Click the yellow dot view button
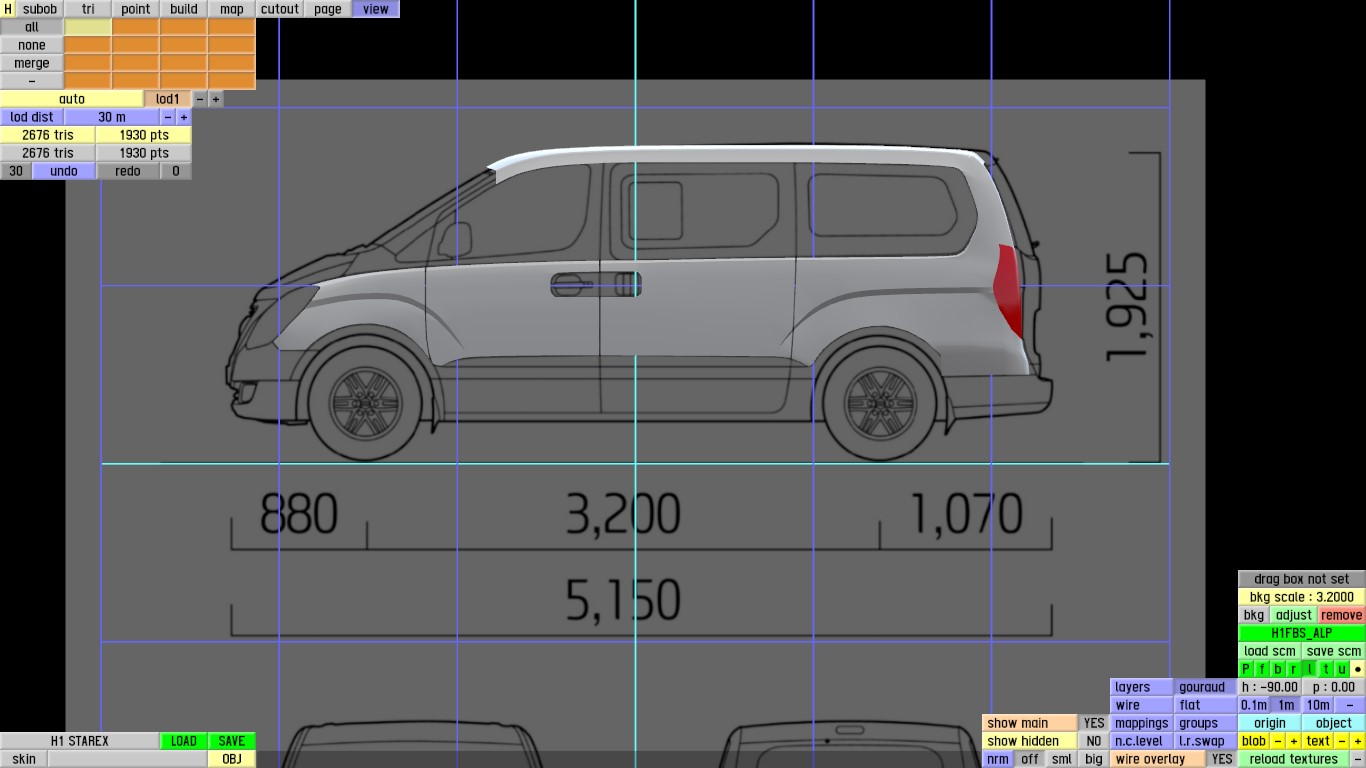 click(1358, 669)
